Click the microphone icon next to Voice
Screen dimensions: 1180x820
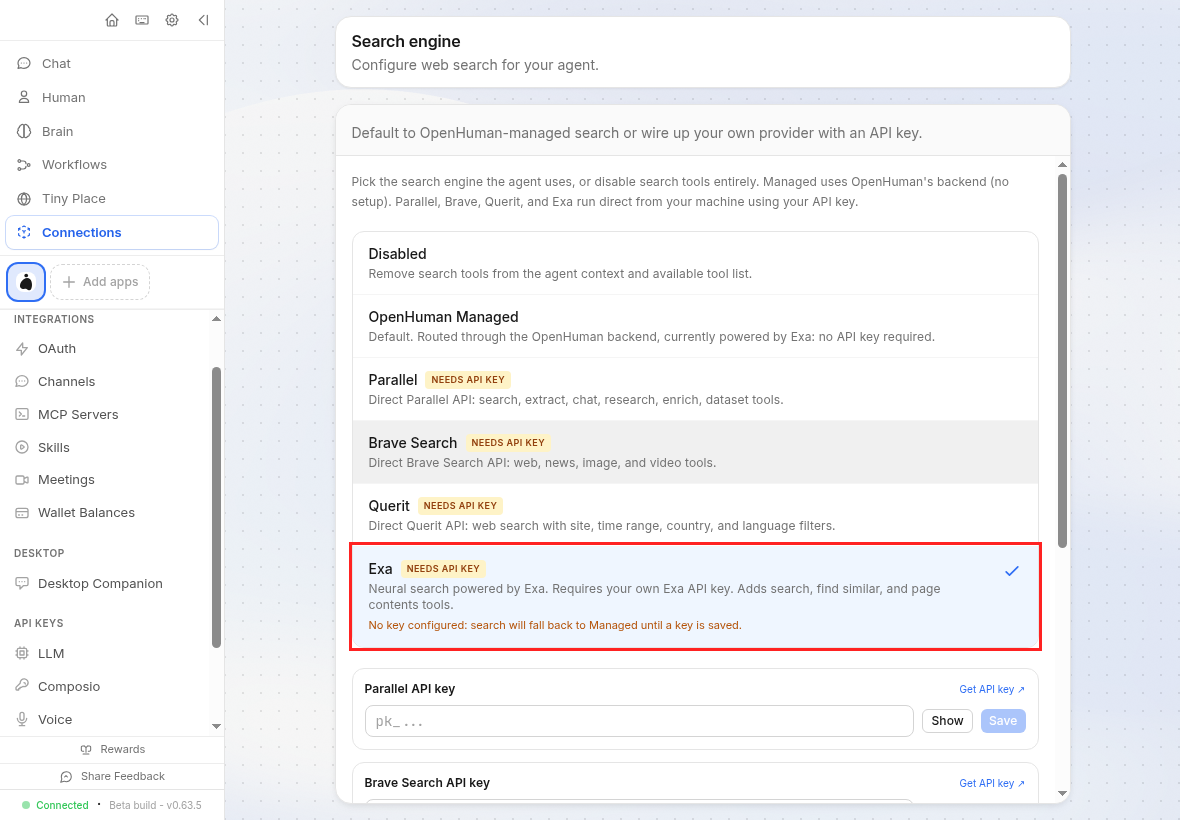(22, 720)
